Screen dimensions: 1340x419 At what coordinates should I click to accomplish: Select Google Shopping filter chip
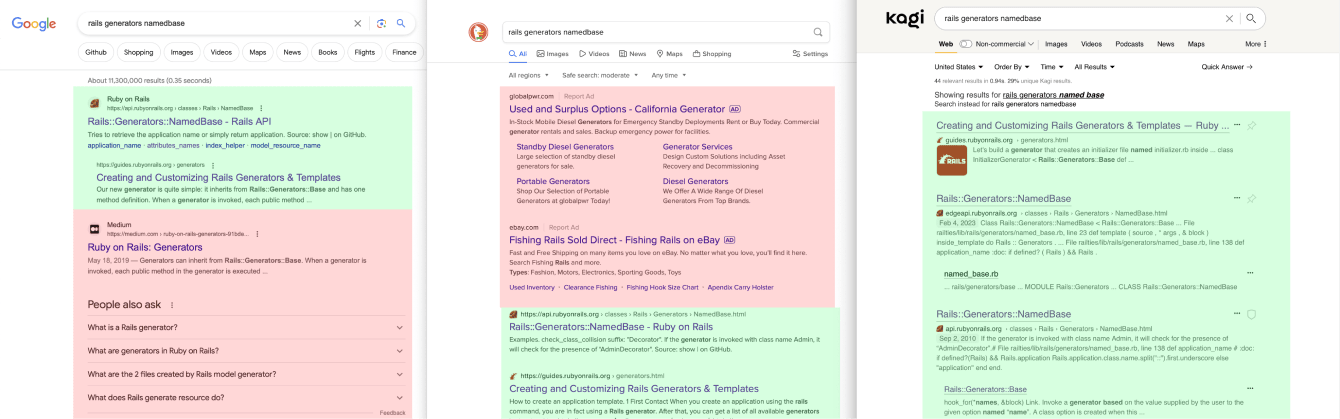139,52
